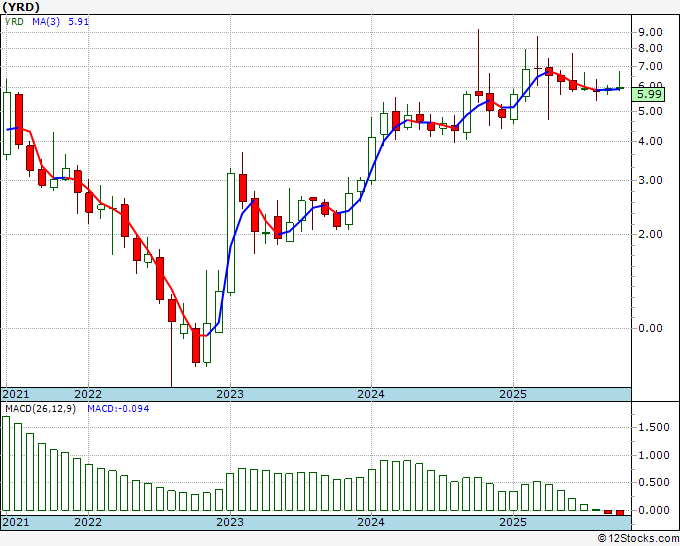Click 2023 on the MACD timeline

pos(230,522)
